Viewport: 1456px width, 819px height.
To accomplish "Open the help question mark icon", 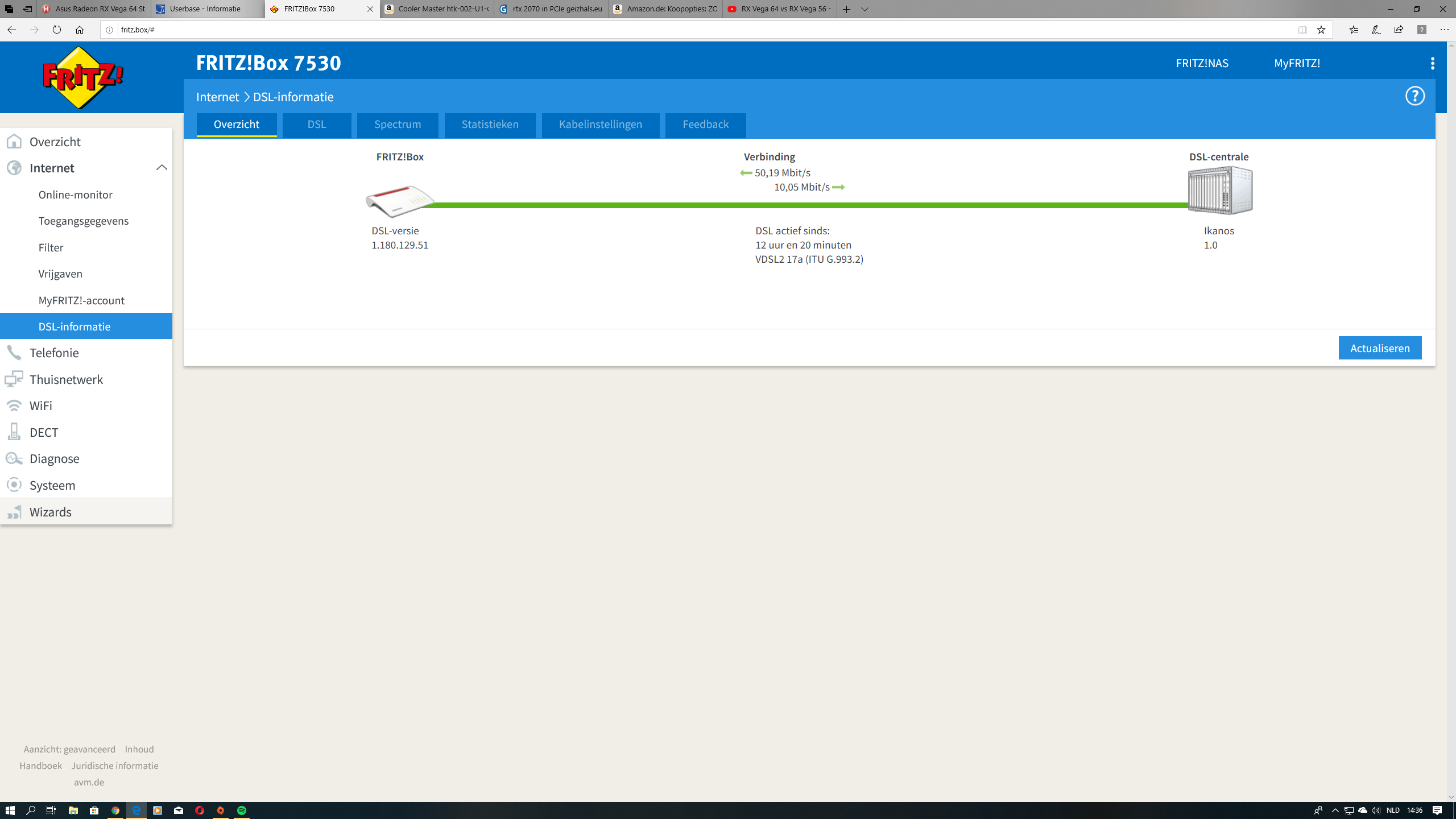I will click(1414, 96).
